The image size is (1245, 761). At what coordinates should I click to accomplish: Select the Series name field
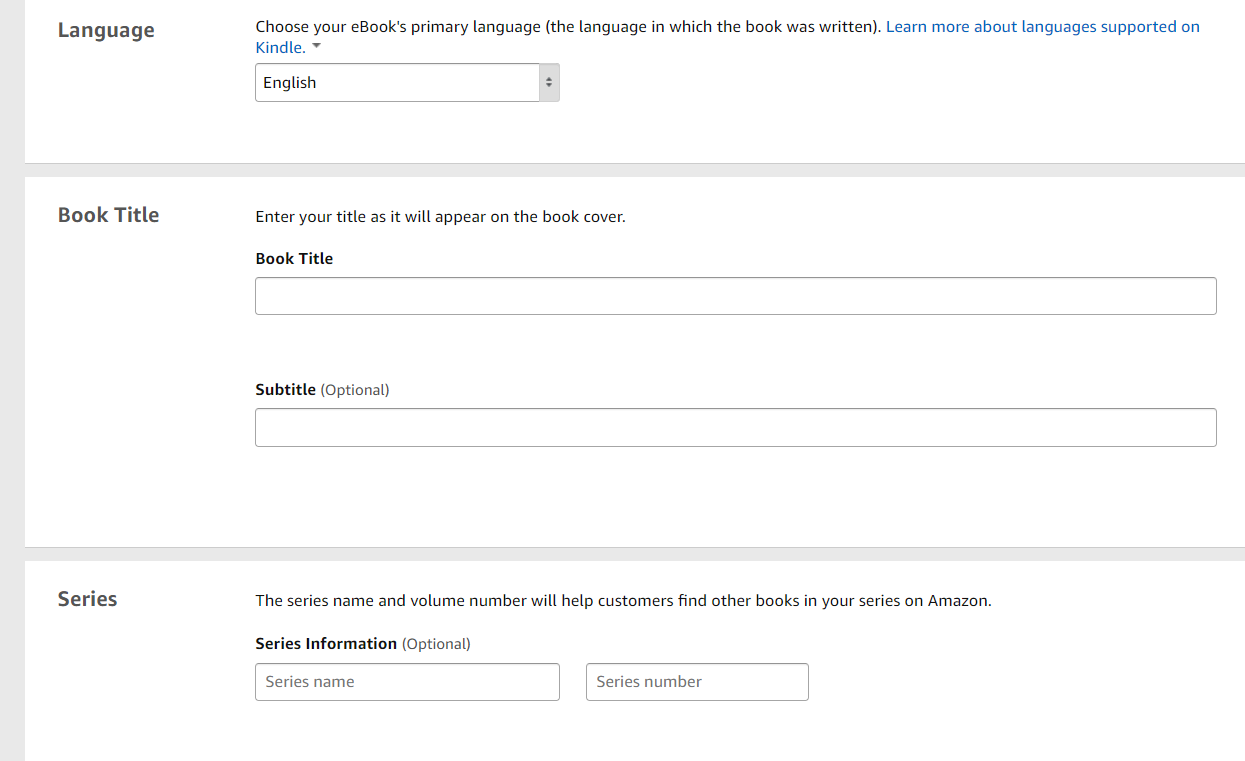[x=407, y=682]
